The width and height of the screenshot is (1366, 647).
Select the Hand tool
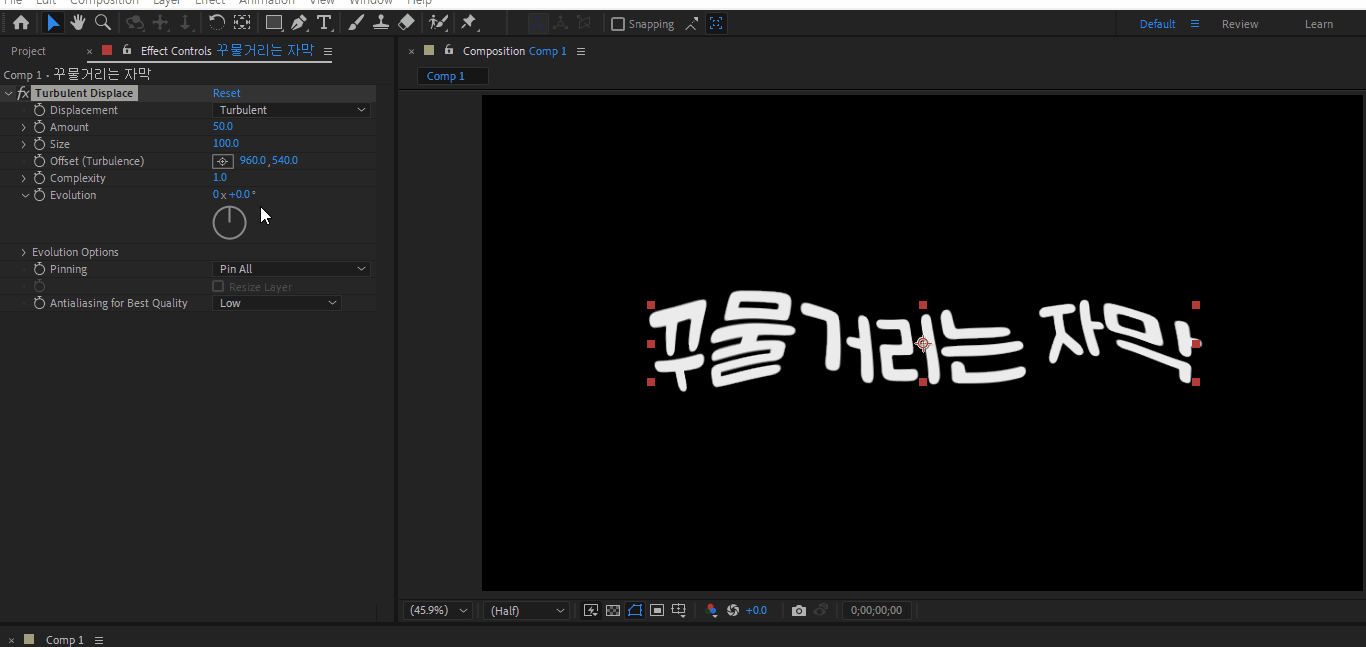click(x=78, y=22)
